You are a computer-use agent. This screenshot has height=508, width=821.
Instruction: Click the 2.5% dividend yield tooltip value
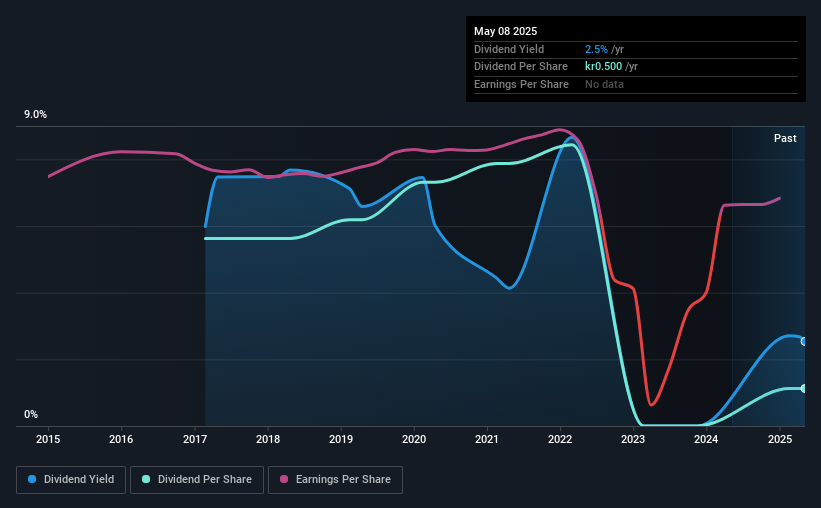point(596,49)
